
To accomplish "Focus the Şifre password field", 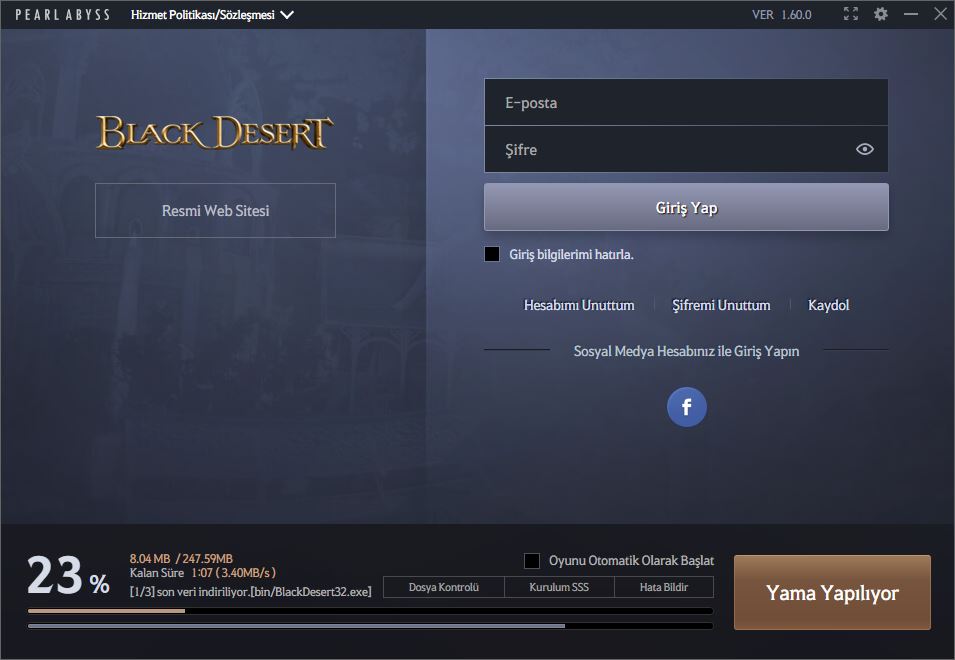I will coord(686,149).
